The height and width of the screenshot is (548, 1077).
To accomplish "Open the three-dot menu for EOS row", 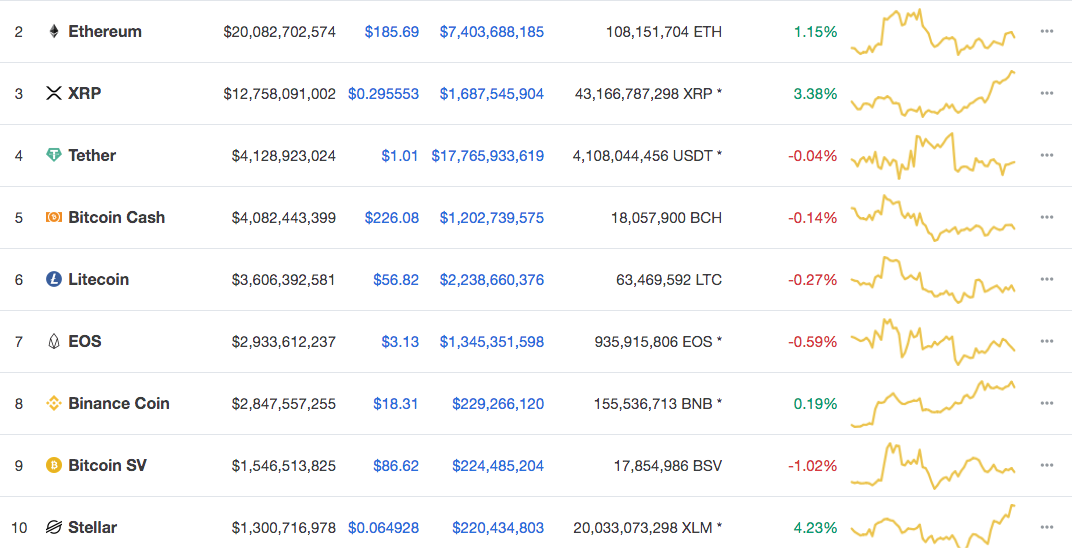I will click(1047, 341).
